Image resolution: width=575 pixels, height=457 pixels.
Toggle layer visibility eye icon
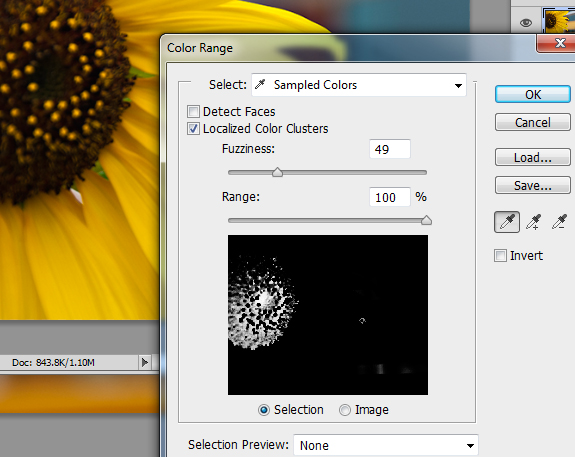tap(526, 23)
